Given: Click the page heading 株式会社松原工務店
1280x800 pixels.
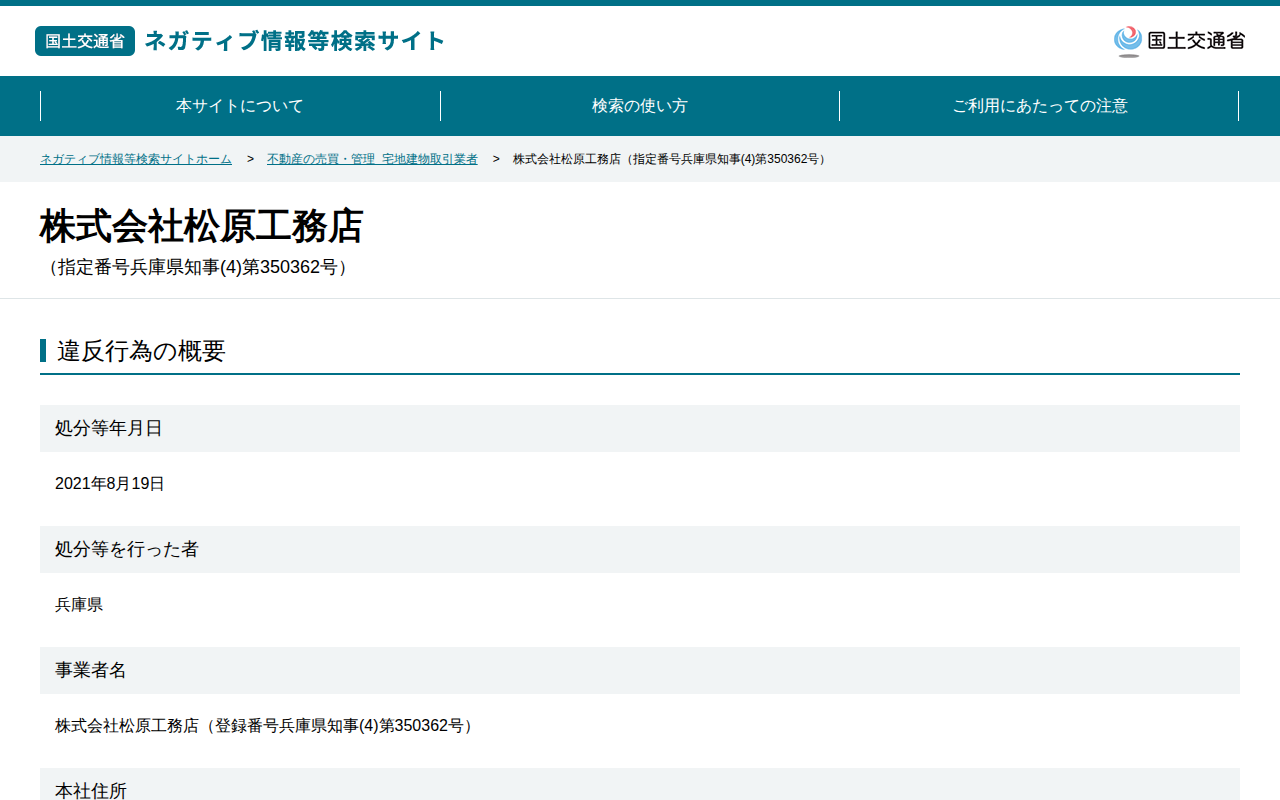Looking at the screenshot, I should coord(201,227).
